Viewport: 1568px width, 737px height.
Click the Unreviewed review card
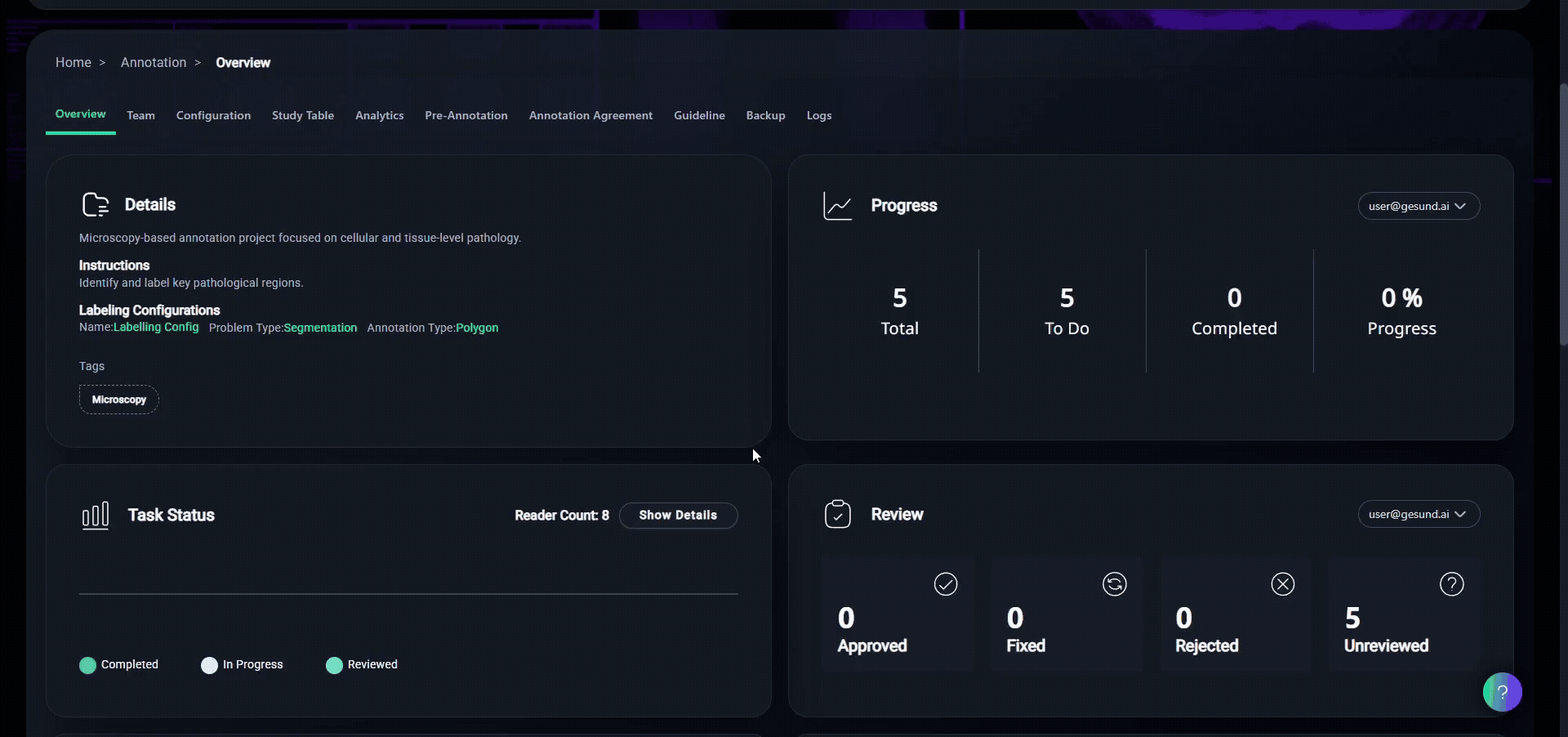coord(1404,614)
